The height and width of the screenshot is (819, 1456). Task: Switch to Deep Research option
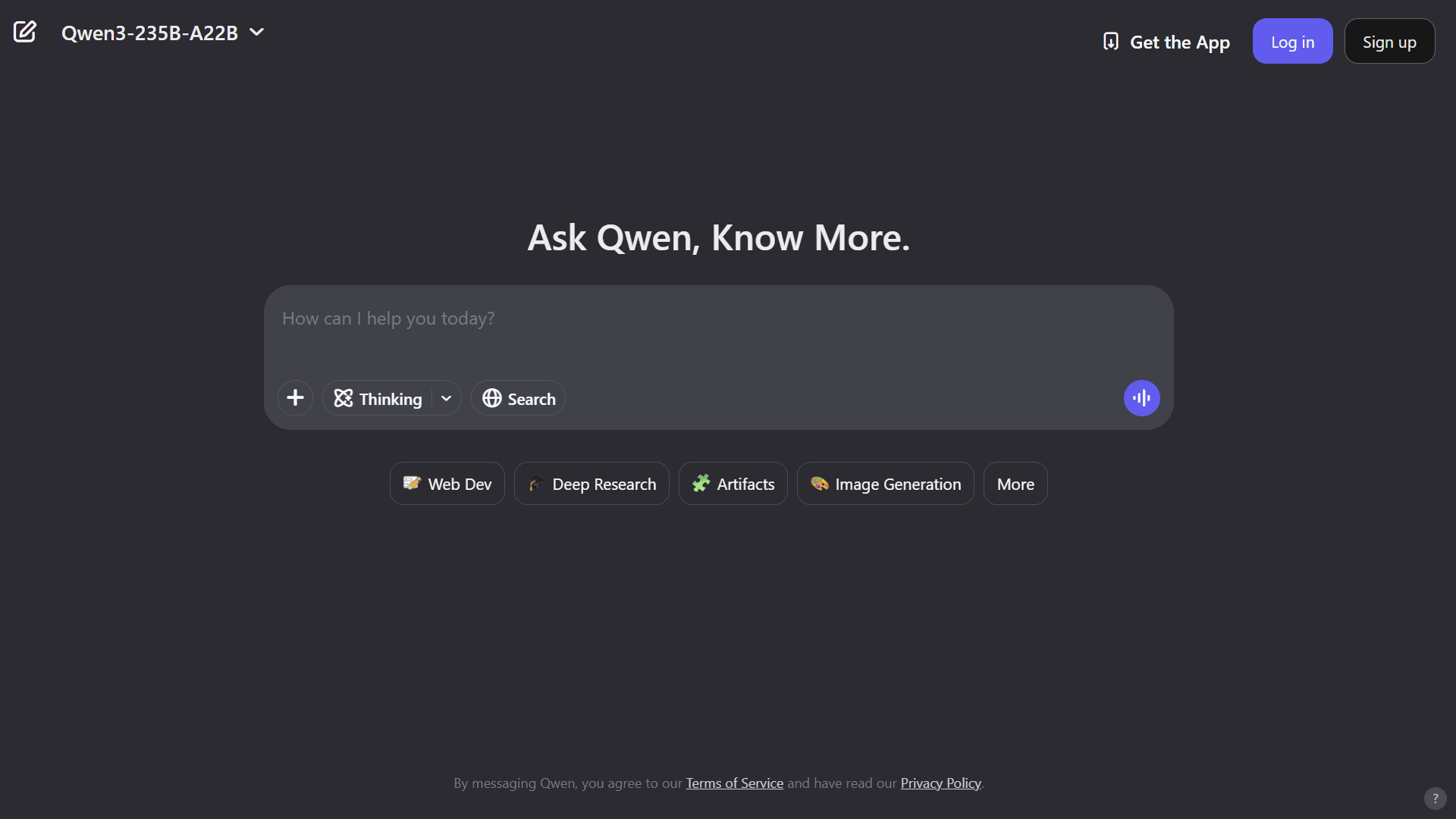[x=591, y=483]
